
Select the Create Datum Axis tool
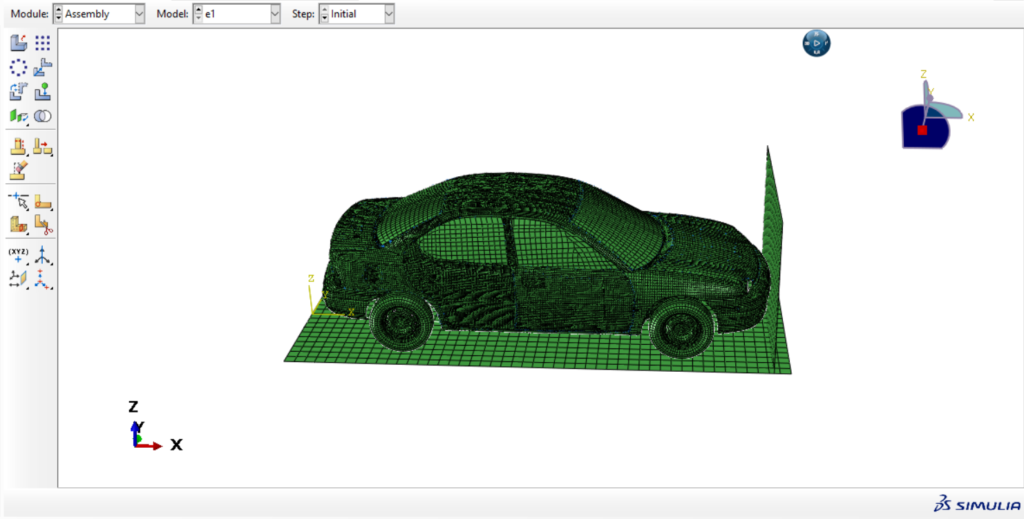pos(43,254)
